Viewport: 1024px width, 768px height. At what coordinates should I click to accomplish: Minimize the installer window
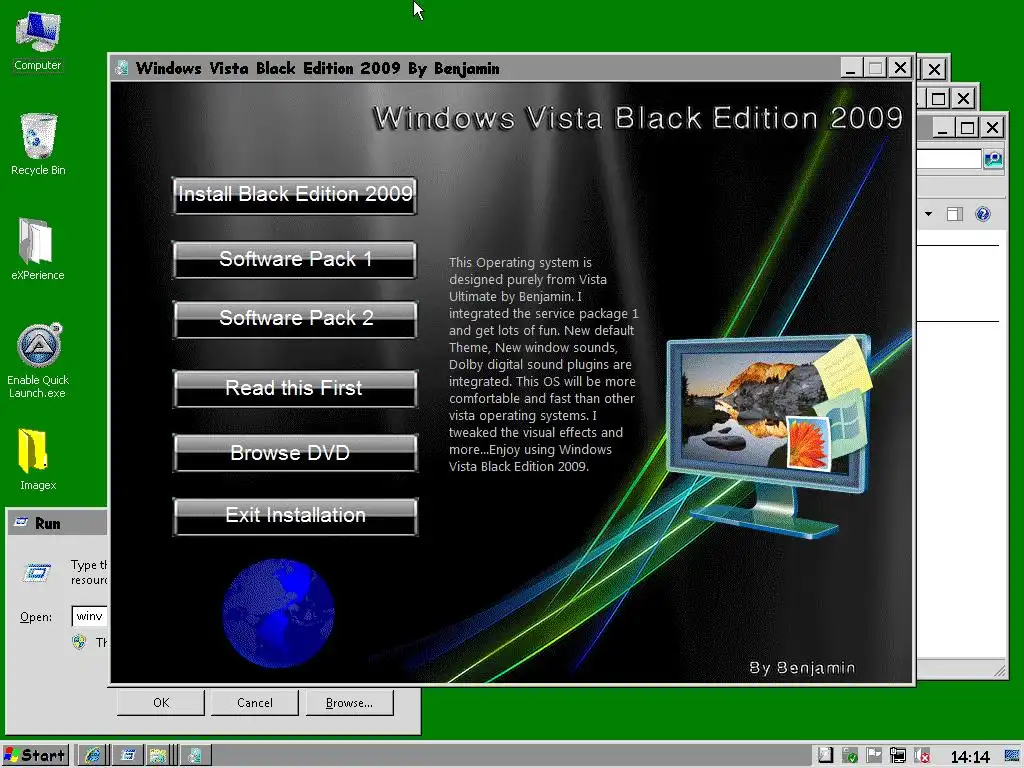click(x=850, y=68)
